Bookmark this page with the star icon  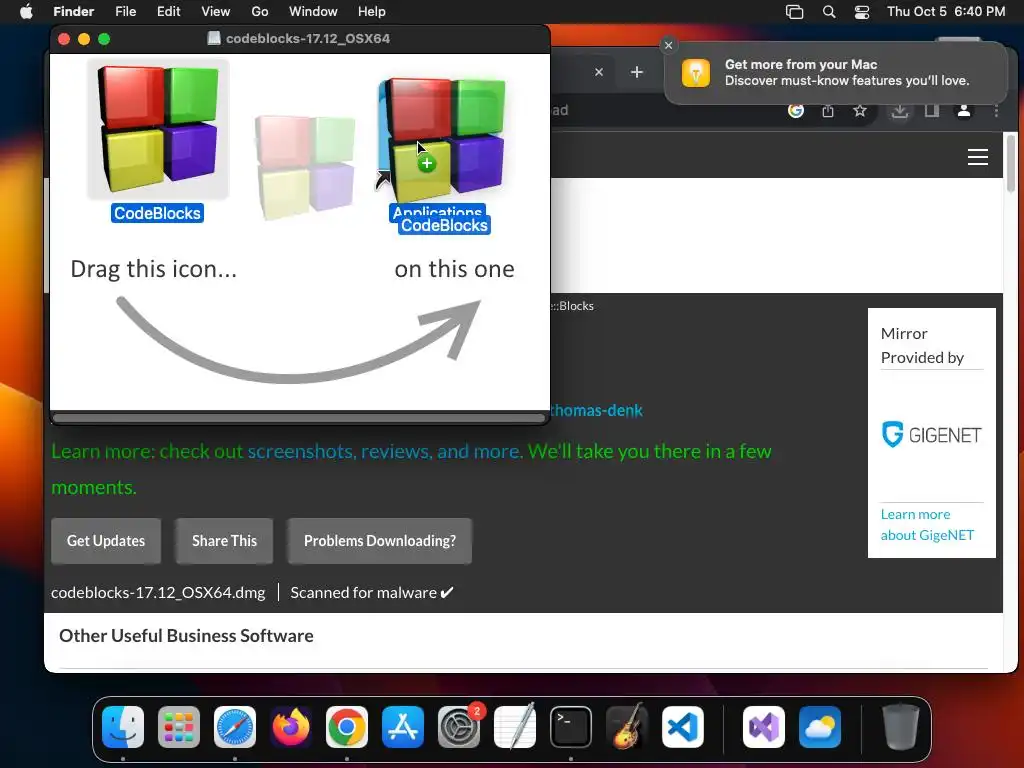click(x=860, y=110)
